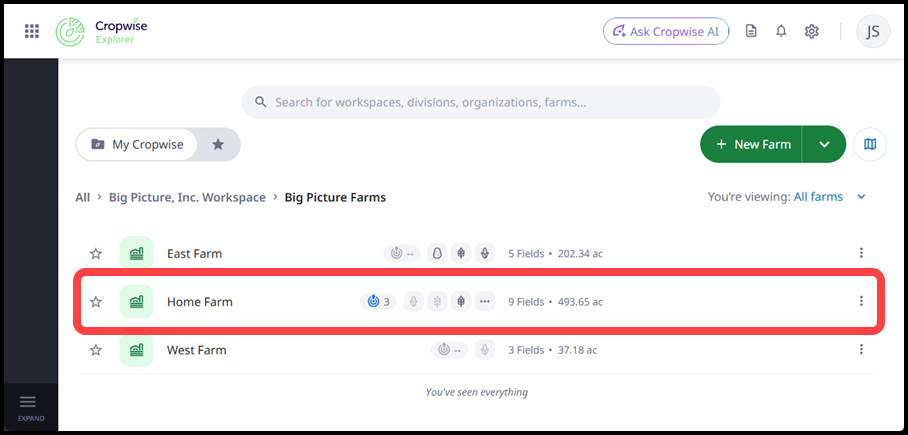Open East Farm's more options menu

(861, 253)
